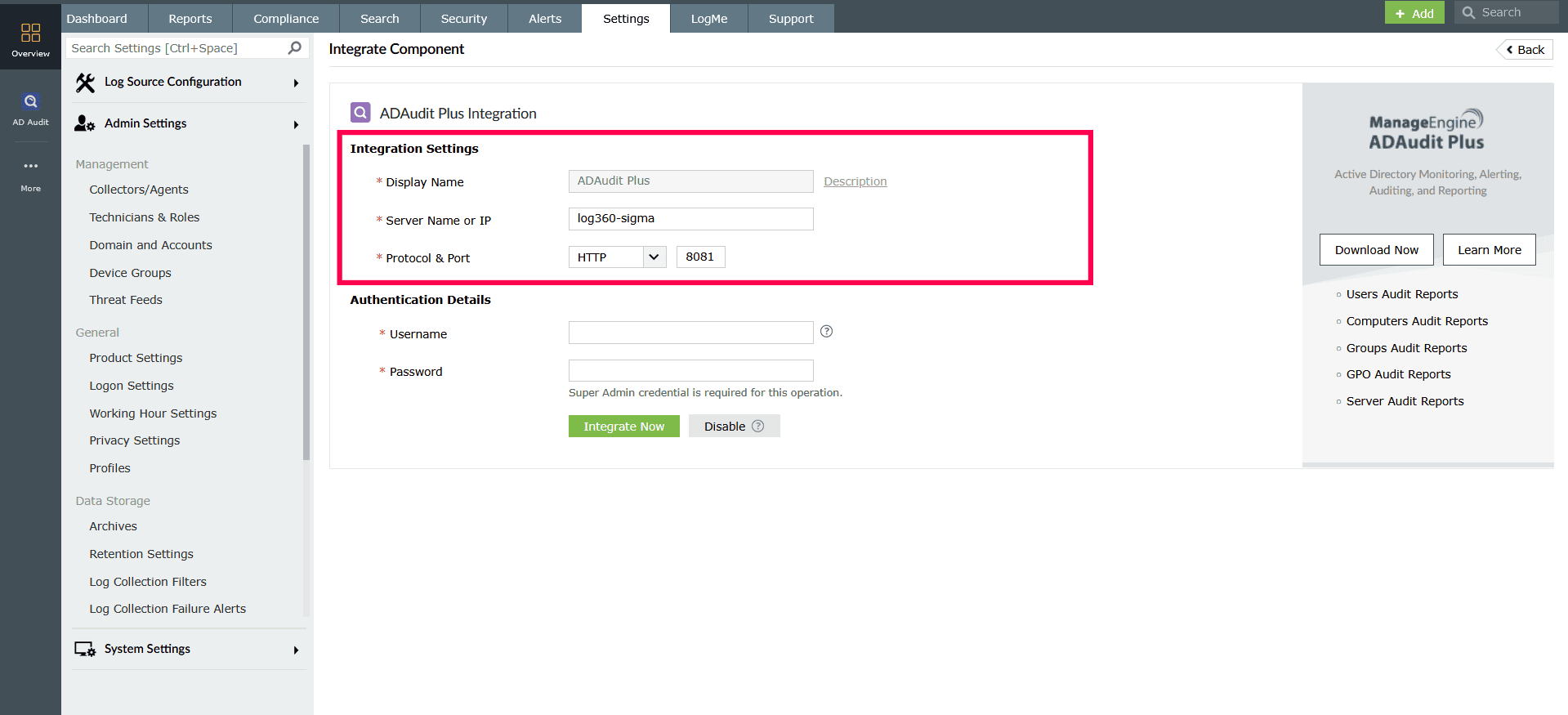The height and width of the screenshot is (715, 1568).
Task: Open Domain and Accounts settings
Action: point(150,245)
